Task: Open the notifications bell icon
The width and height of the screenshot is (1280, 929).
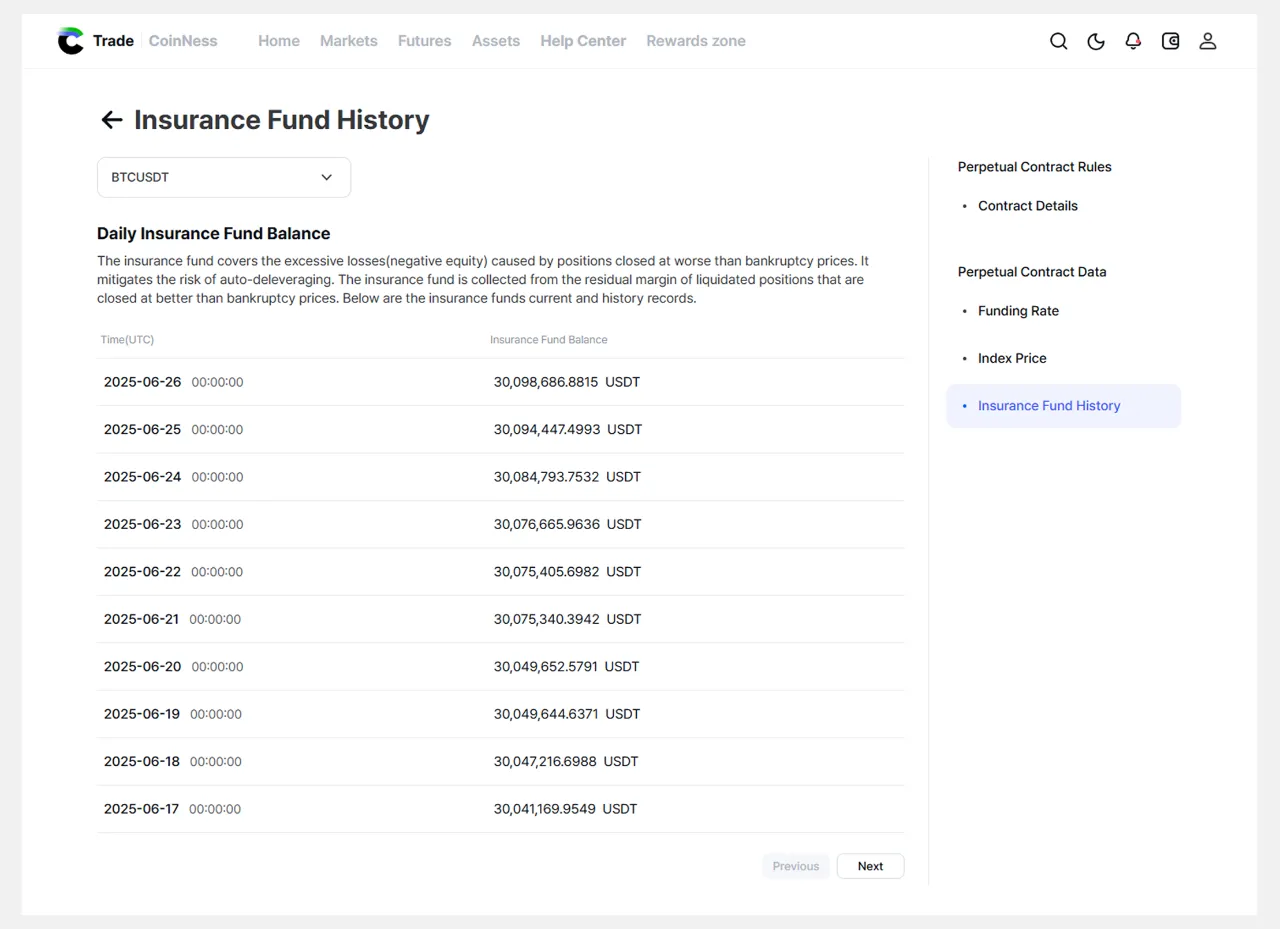Action: pyautogui.click(x=1133, y=41)
